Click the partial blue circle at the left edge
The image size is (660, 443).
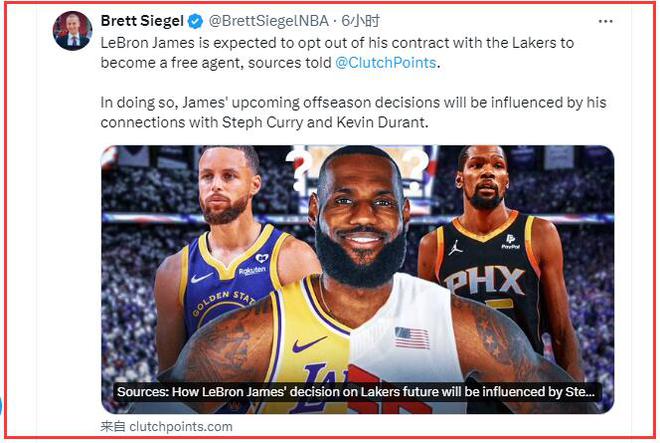[1, 406]
